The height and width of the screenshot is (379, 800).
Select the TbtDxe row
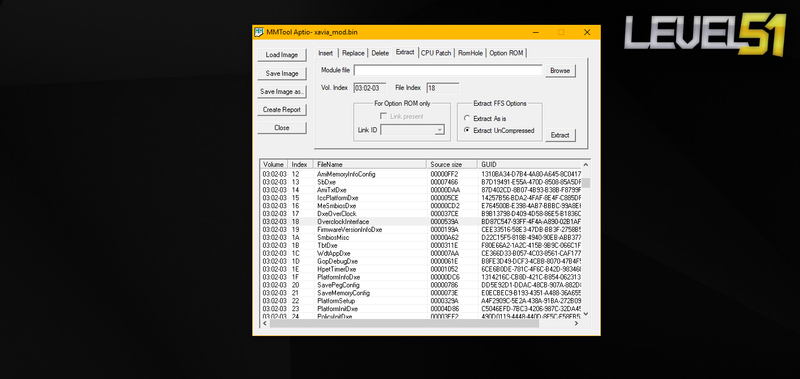point(420,245)
